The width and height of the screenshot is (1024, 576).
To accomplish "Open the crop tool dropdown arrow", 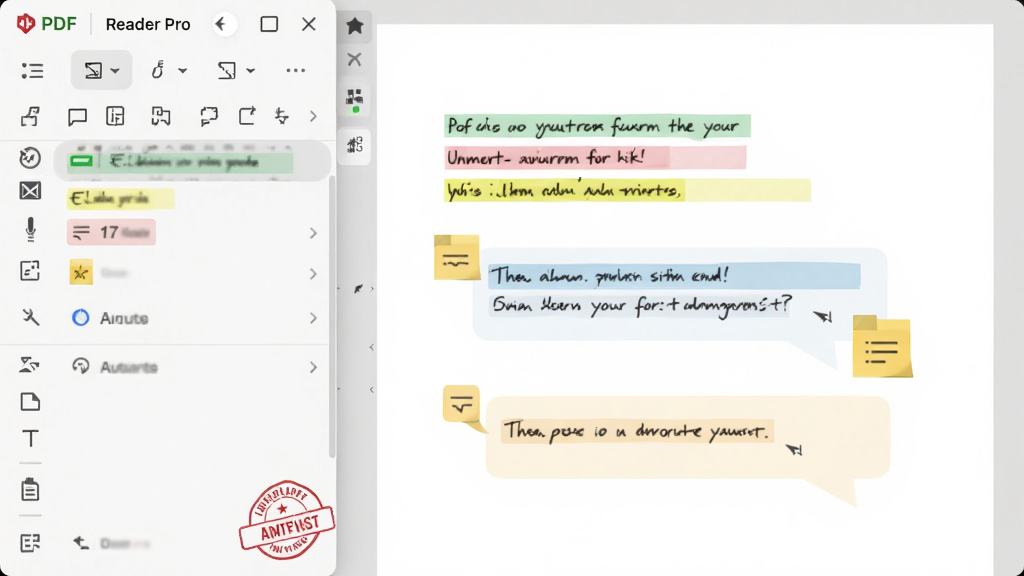I will pyautogui.click(x=251, y=71).
